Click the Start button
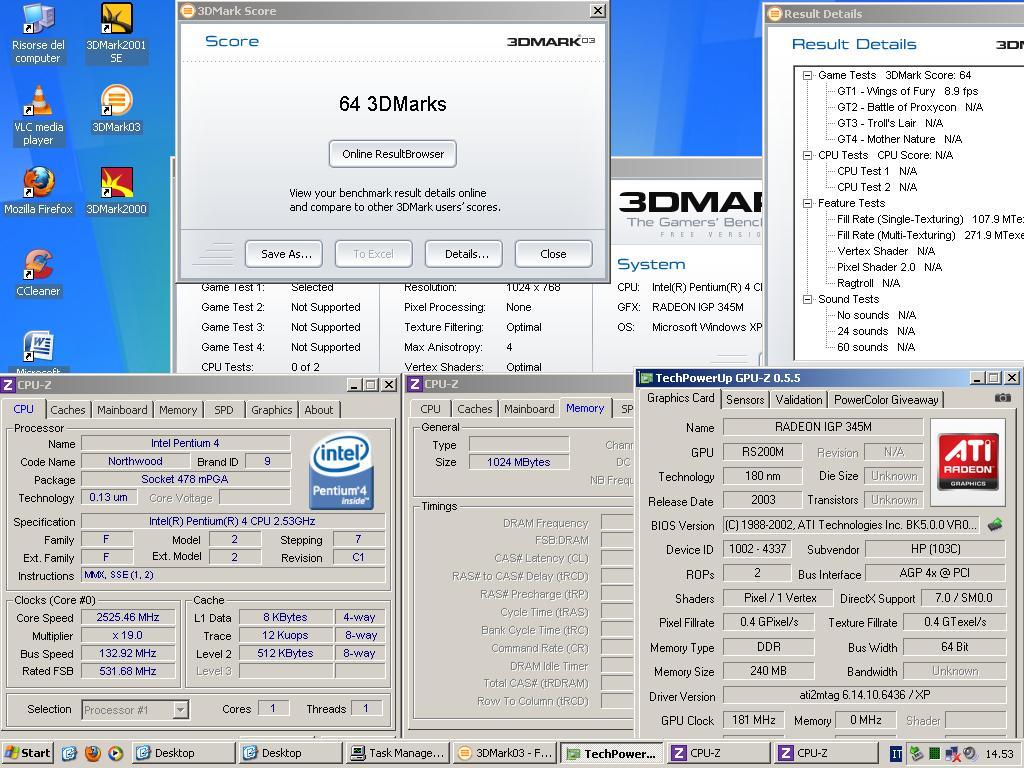This screenshot has height=768, width=1024. click(x=27, y=753)
